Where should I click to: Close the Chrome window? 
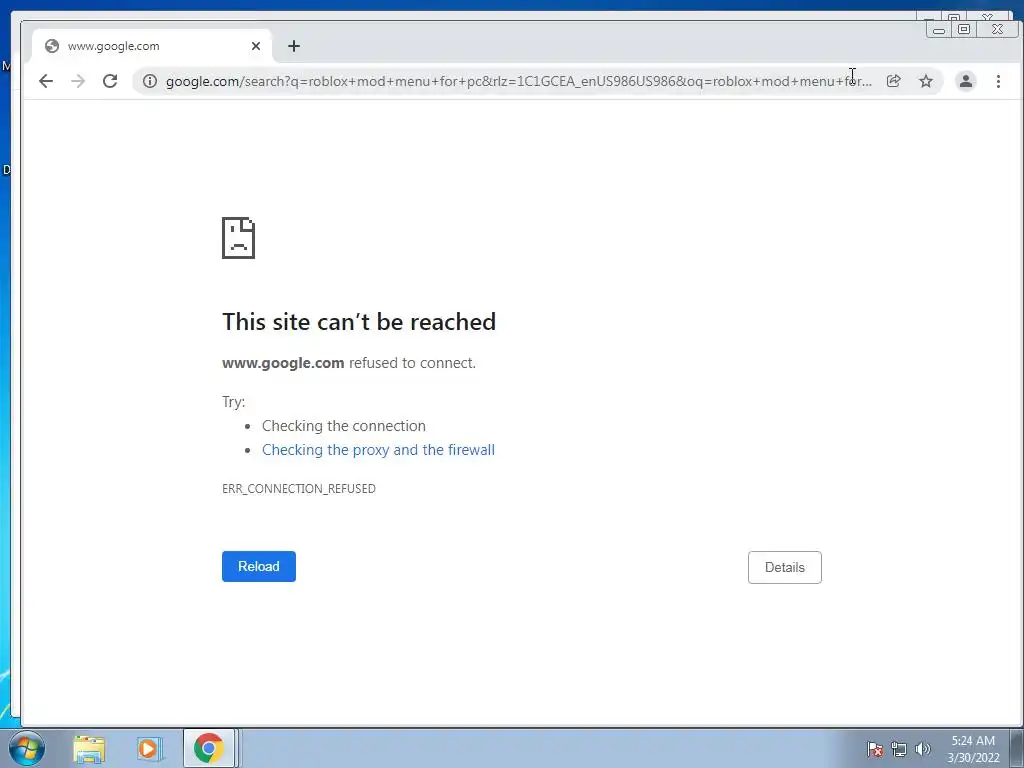pos(997,29)
